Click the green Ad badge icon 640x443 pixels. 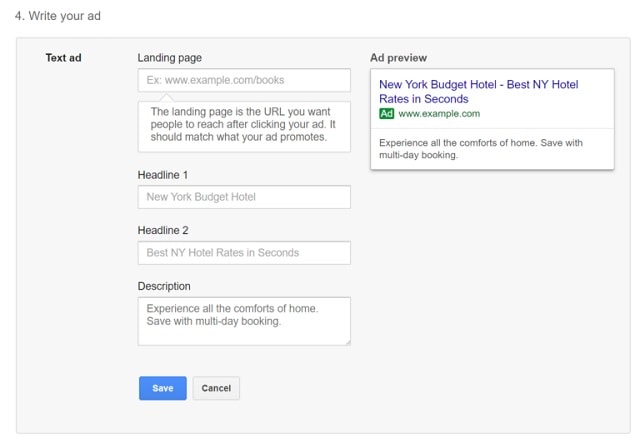pos(386,114)
